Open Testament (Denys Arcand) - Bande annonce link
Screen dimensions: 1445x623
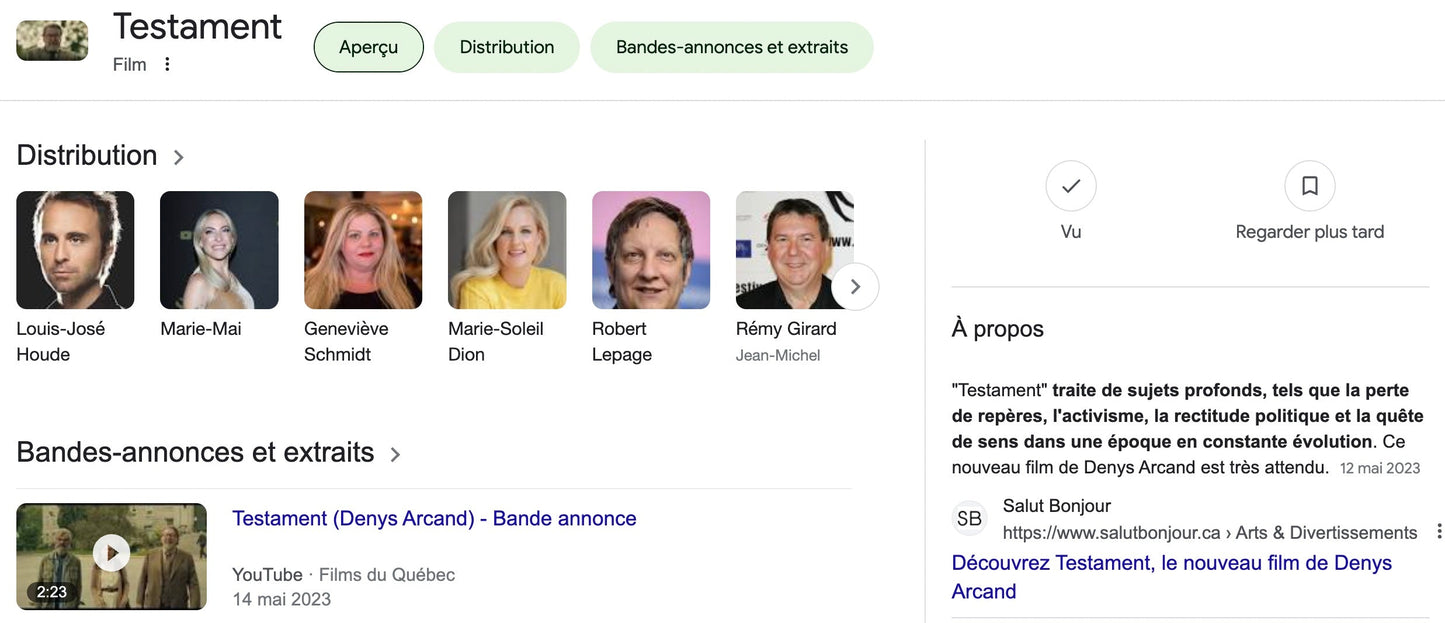pyautogui.click(x=434, y=518)
